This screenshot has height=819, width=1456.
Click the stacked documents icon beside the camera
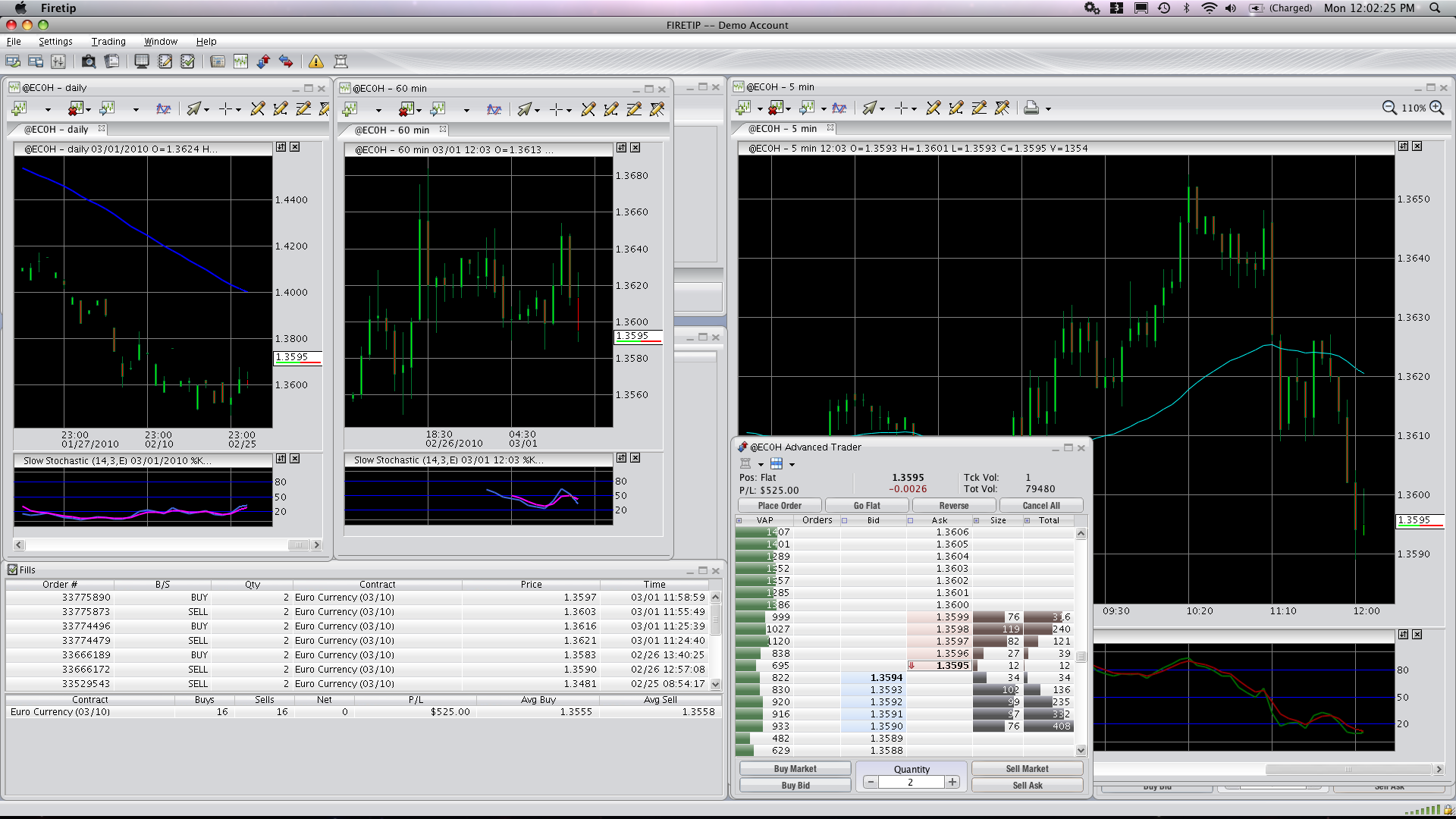pyautogui.click(x=111, y=61)
